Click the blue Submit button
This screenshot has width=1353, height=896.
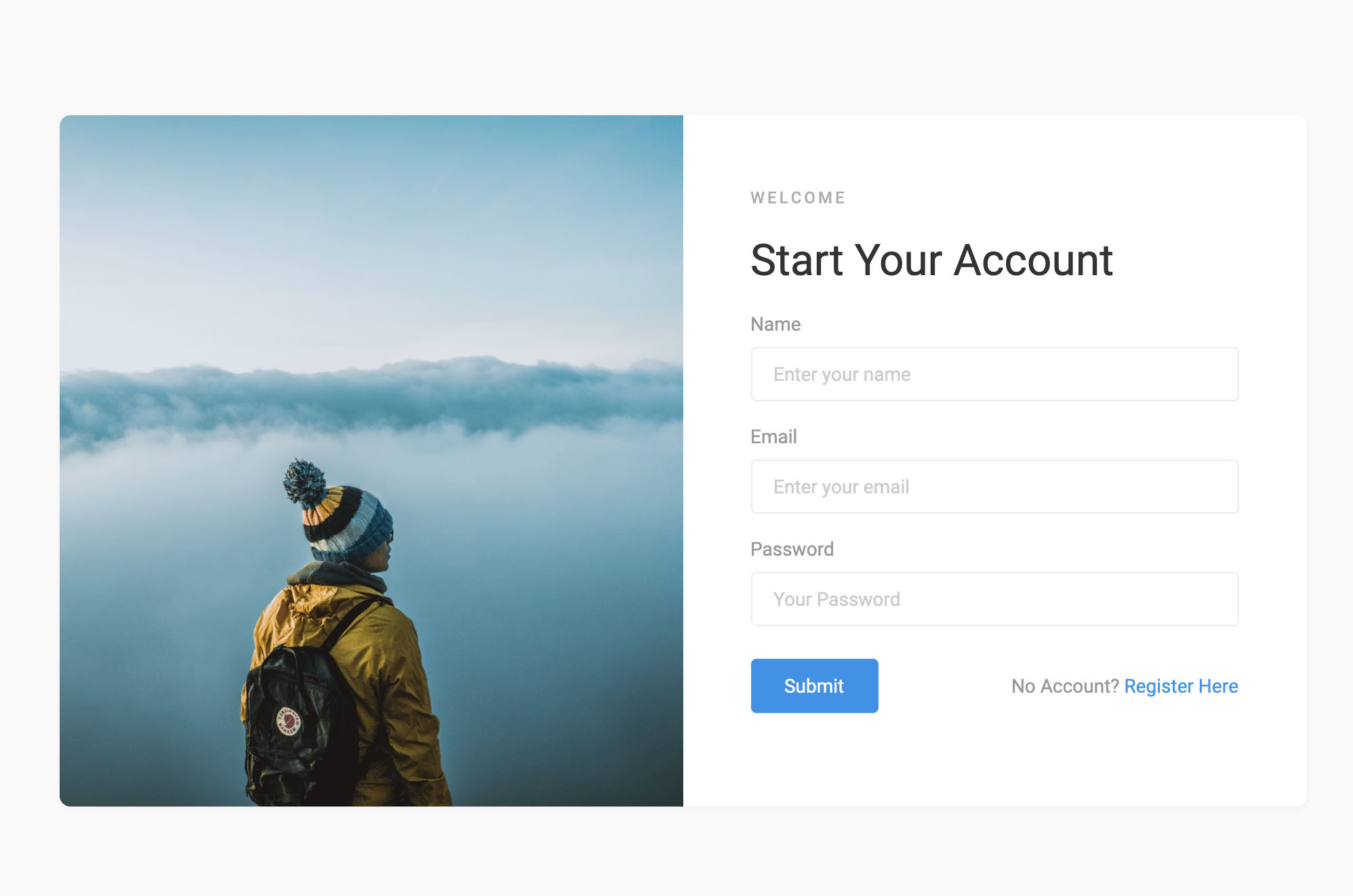[814, 686]
